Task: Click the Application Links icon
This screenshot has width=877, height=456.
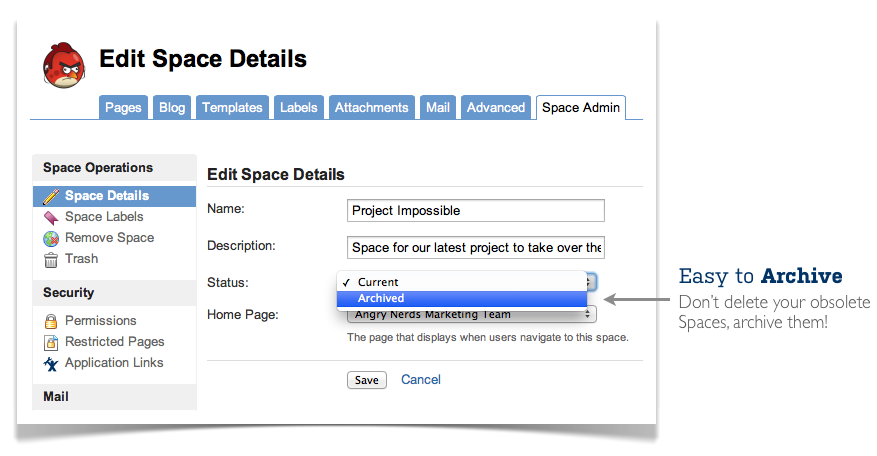Action: pos(51,364)
